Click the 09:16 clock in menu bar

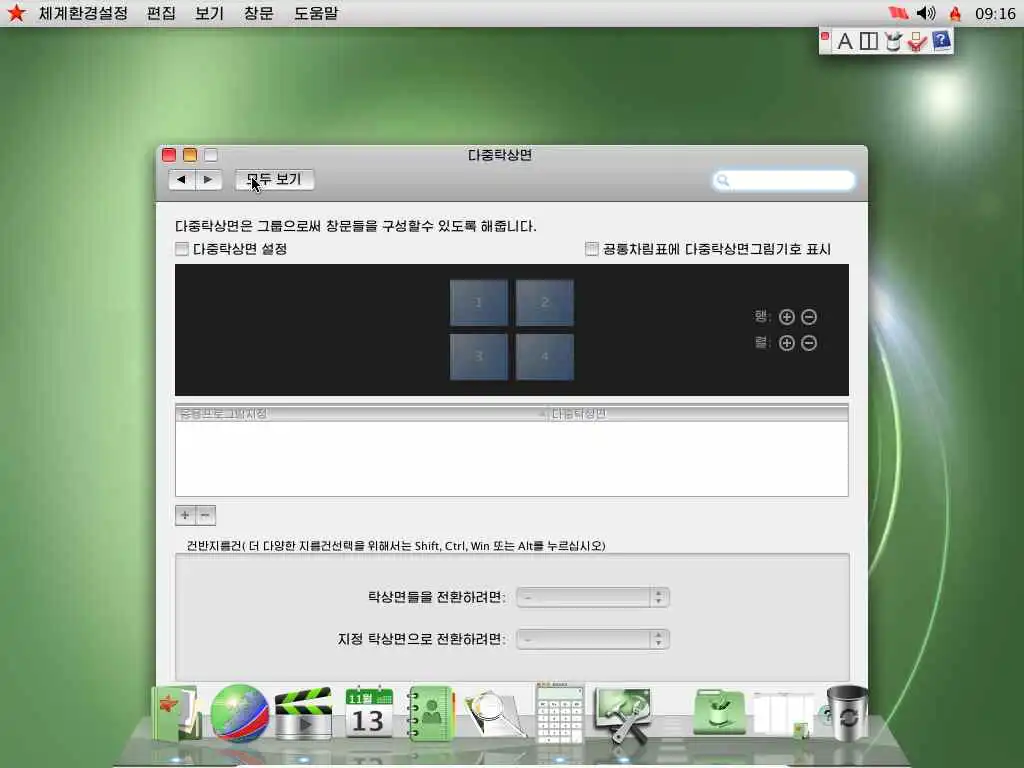(995, 13)
